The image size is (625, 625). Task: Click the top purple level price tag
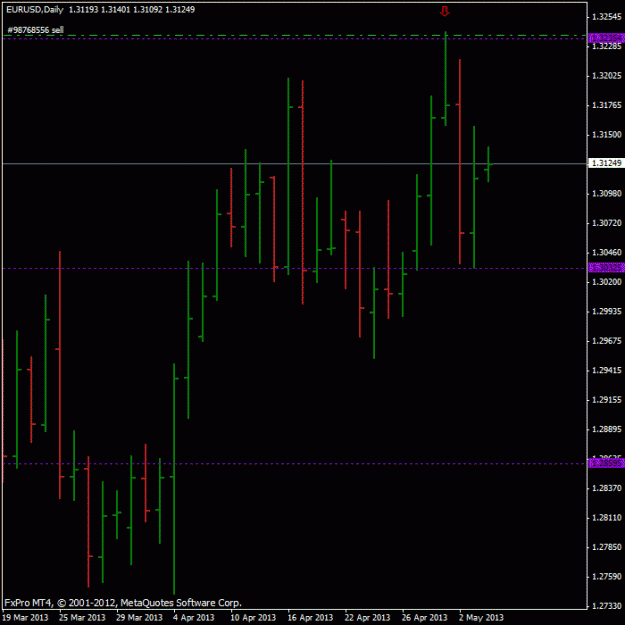coord(606,38)
